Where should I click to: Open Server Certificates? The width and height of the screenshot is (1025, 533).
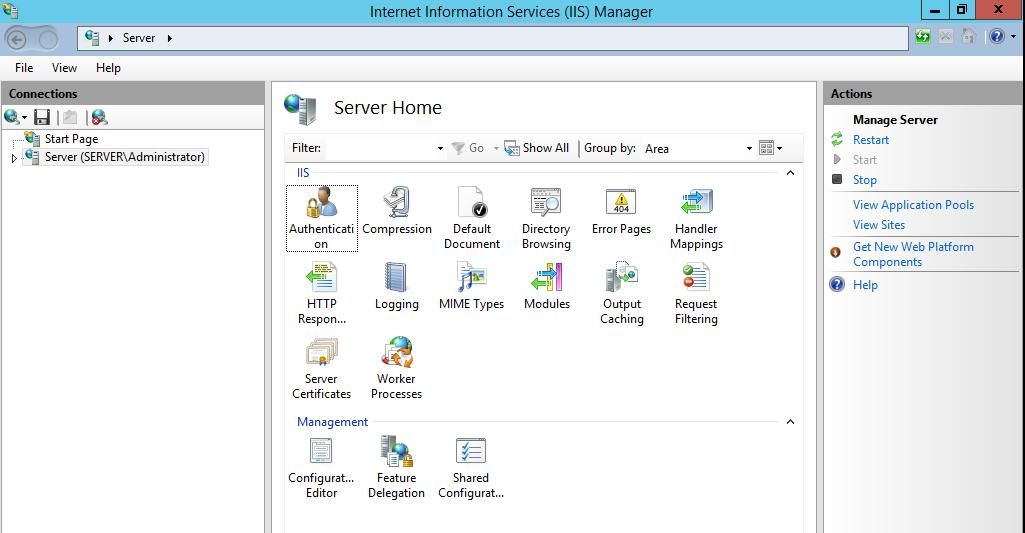pos(321,368)
